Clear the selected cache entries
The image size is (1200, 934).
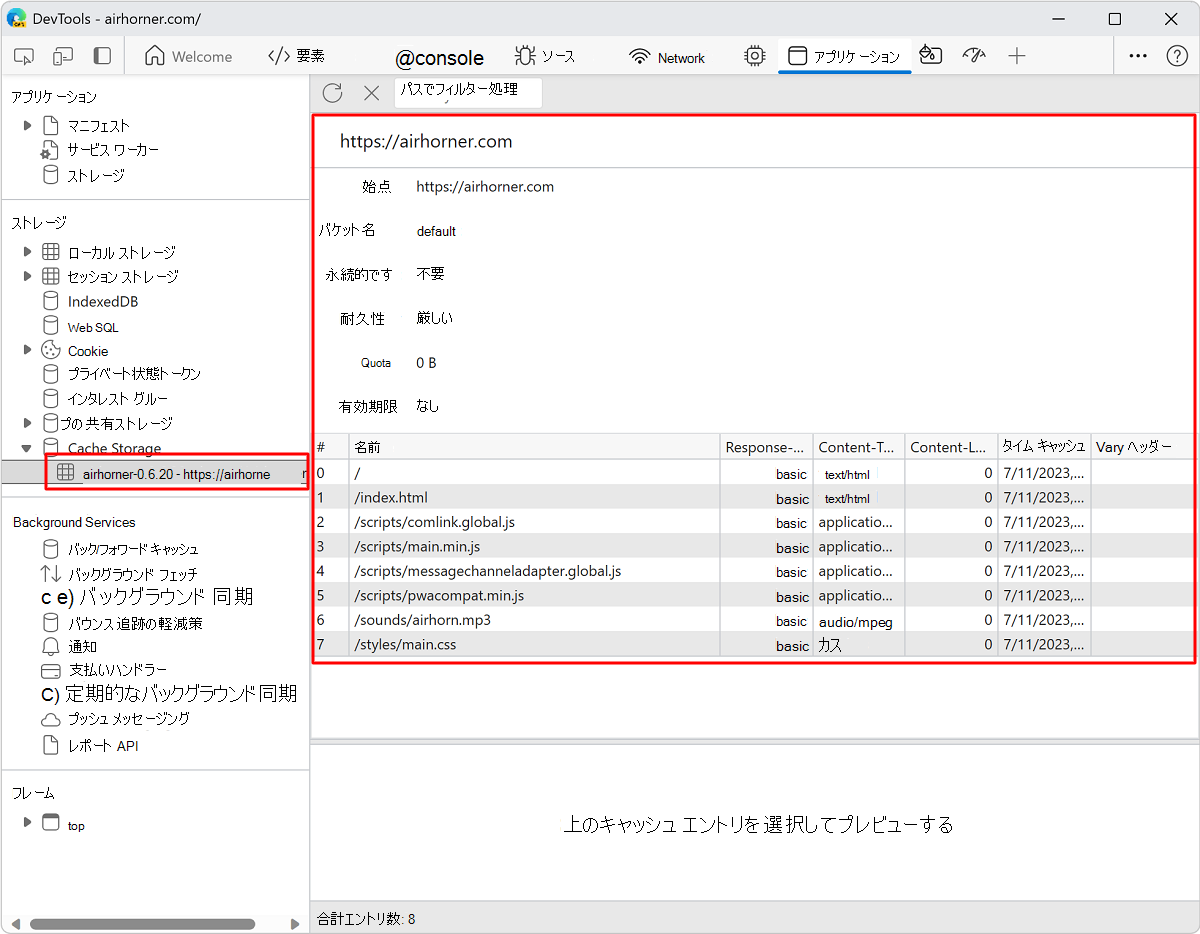[x=371, y=92]
